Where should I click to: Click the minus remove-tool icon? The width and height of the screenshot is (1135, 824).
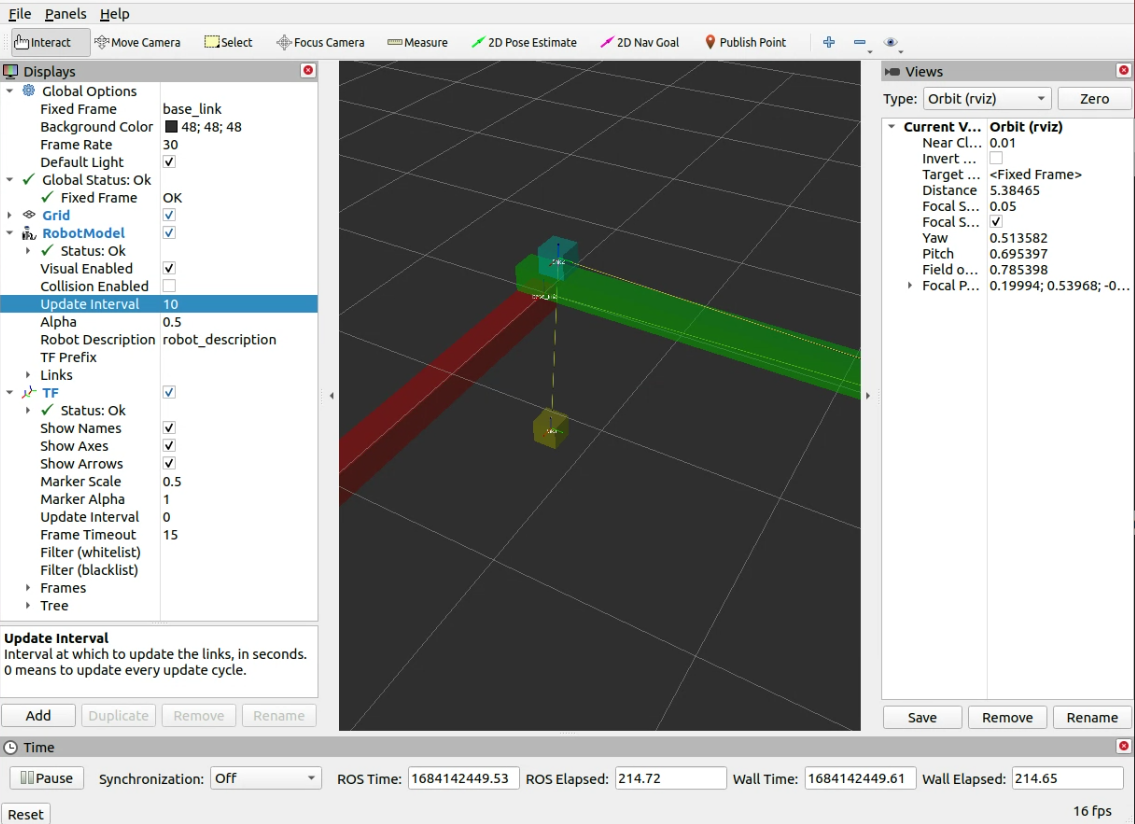[860, 43]
